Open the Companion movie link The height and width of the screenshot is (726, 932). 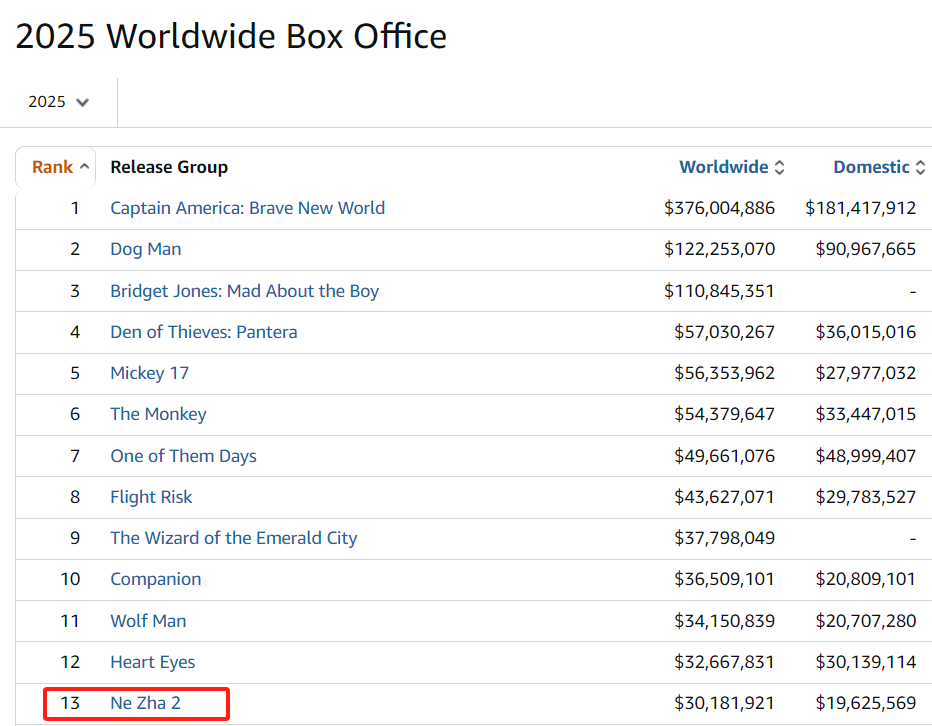coord(156,580)
